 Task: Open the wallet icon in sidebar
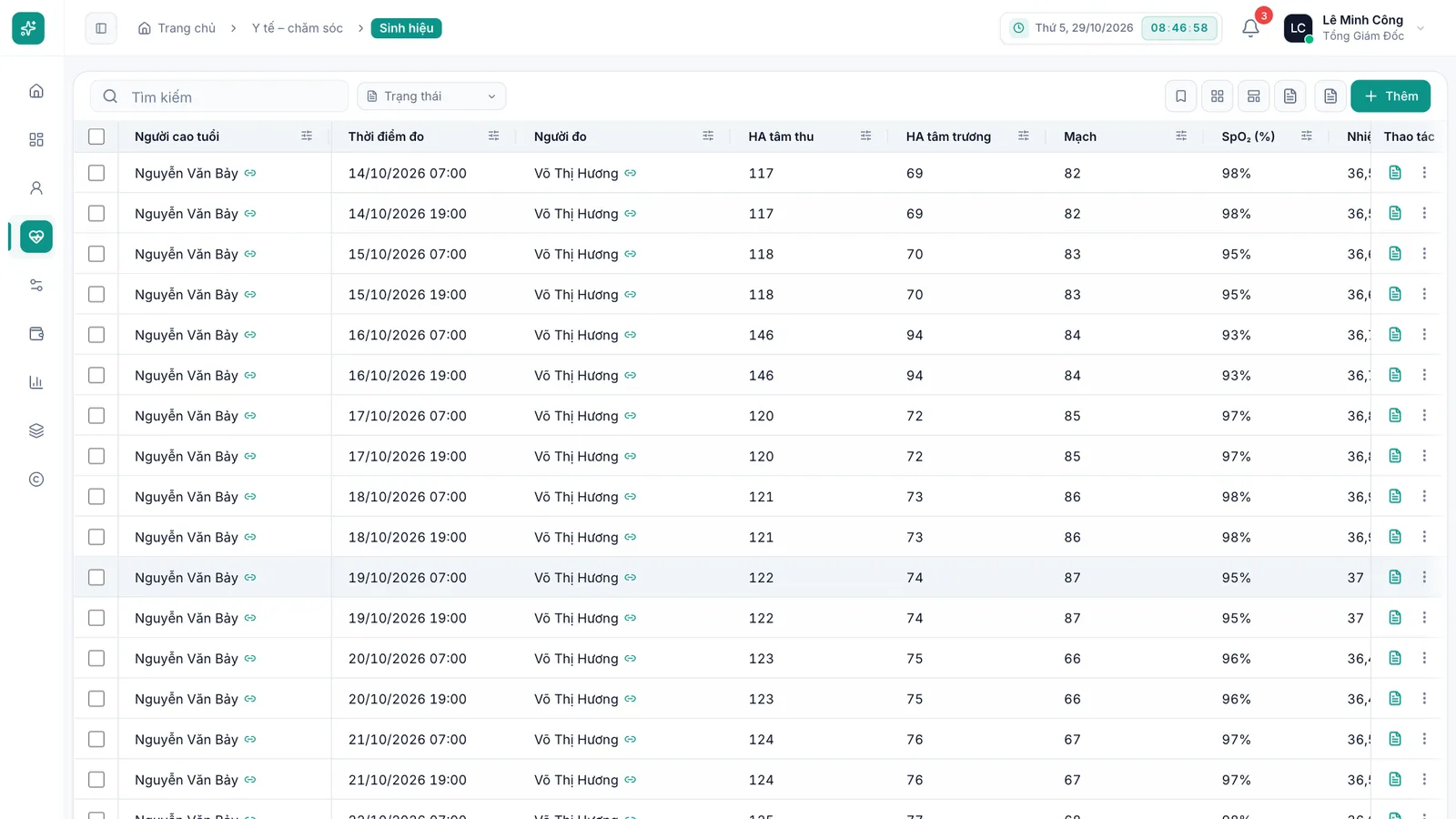(36, 334)
